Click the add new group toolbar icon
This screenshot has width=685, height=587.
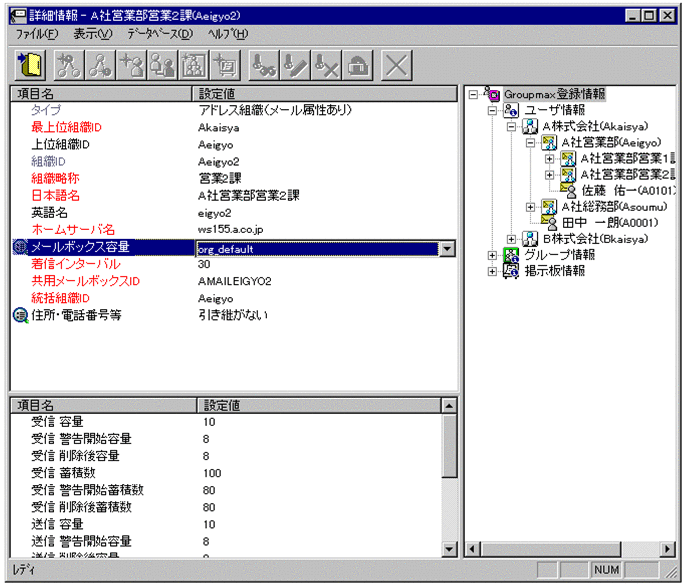pos(194,66)
